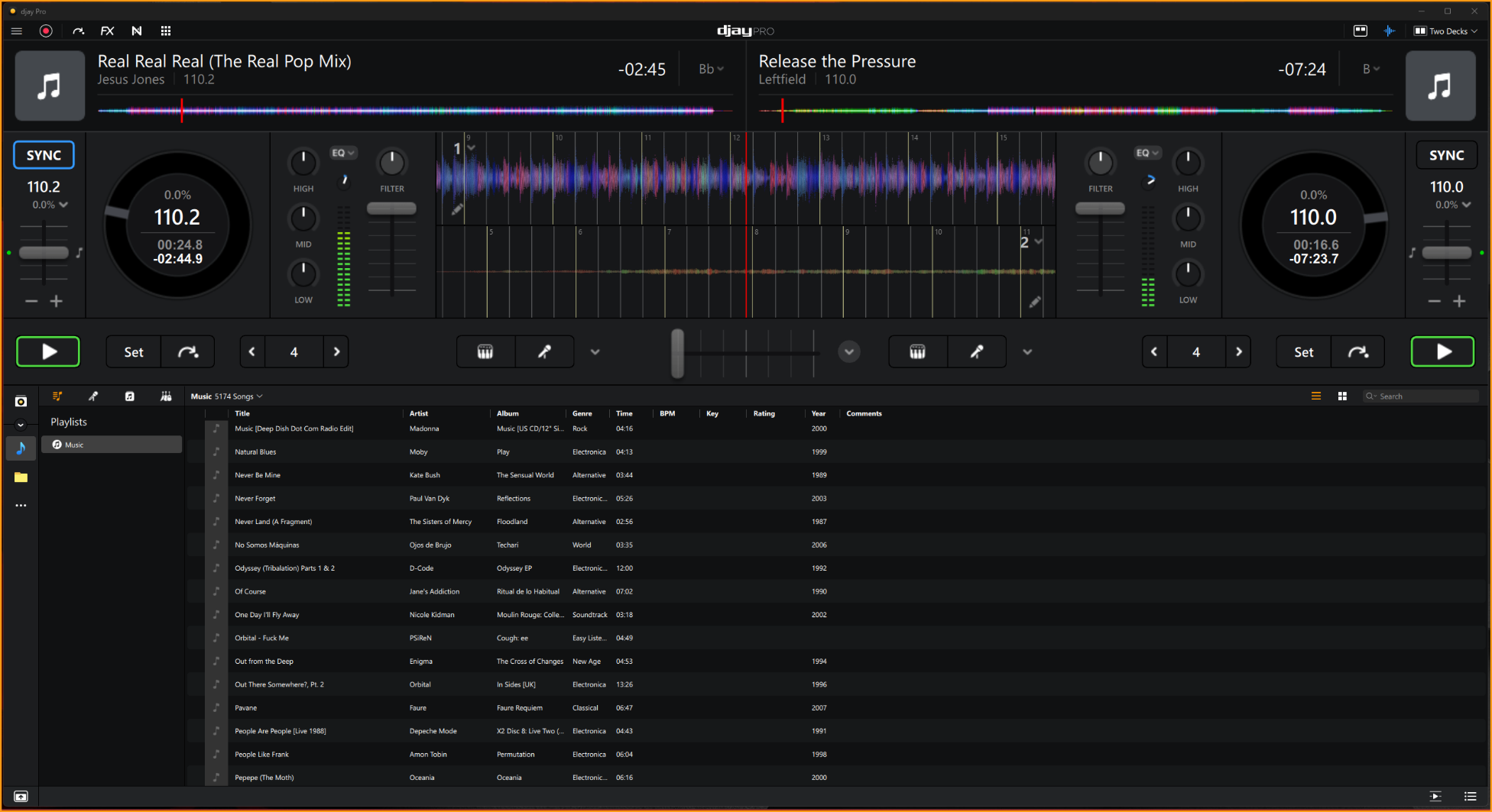The width and height of the screenshot is (1492, 812).
Task: Jump to cue point on right deck
Action: click(1358, 352)
